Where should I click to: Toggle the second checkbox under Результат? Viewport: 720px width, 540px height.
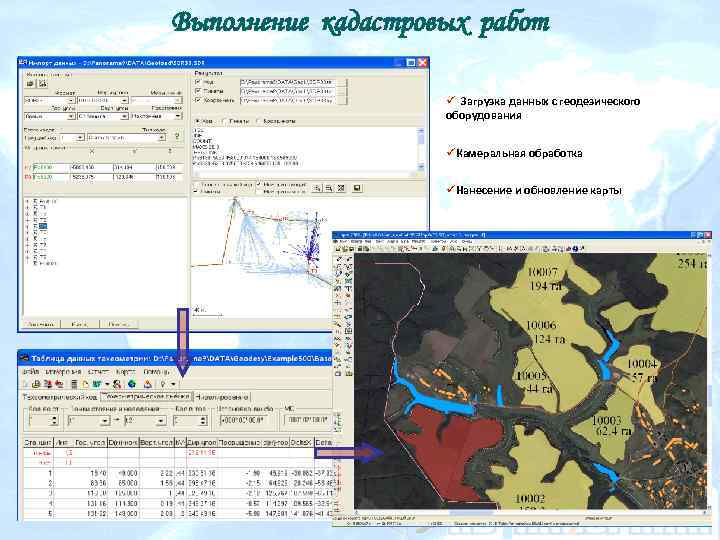[198, 91]
